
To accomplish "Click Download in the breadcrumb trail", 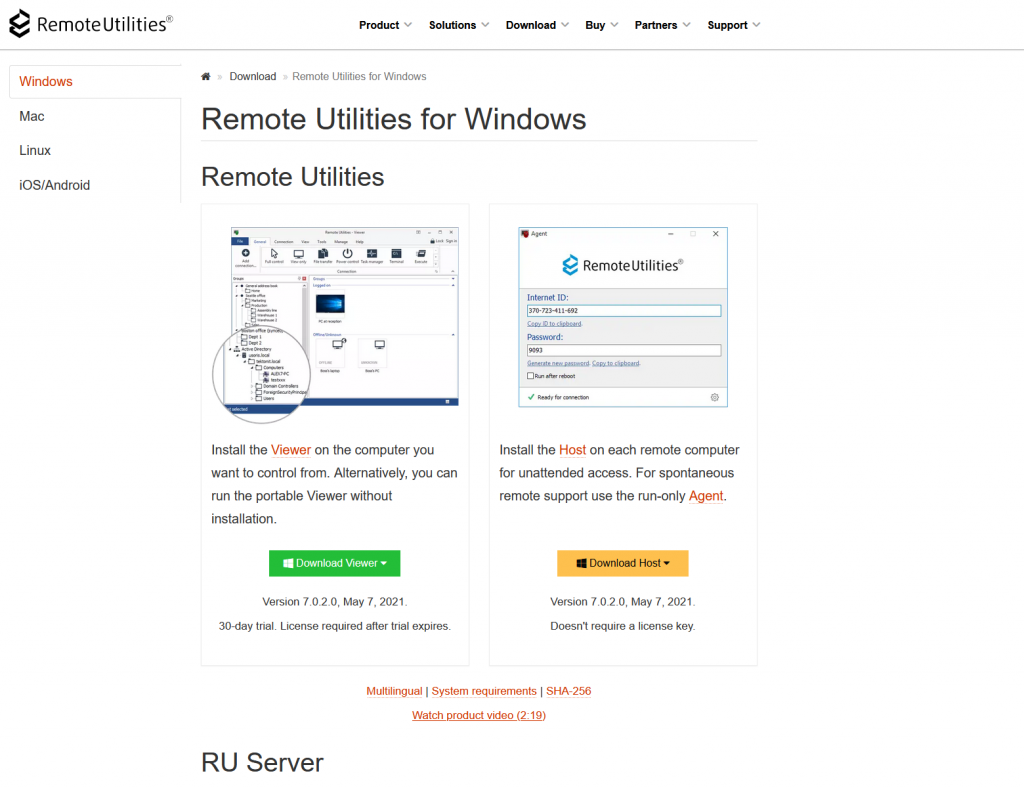I will [x=253, y=75].
